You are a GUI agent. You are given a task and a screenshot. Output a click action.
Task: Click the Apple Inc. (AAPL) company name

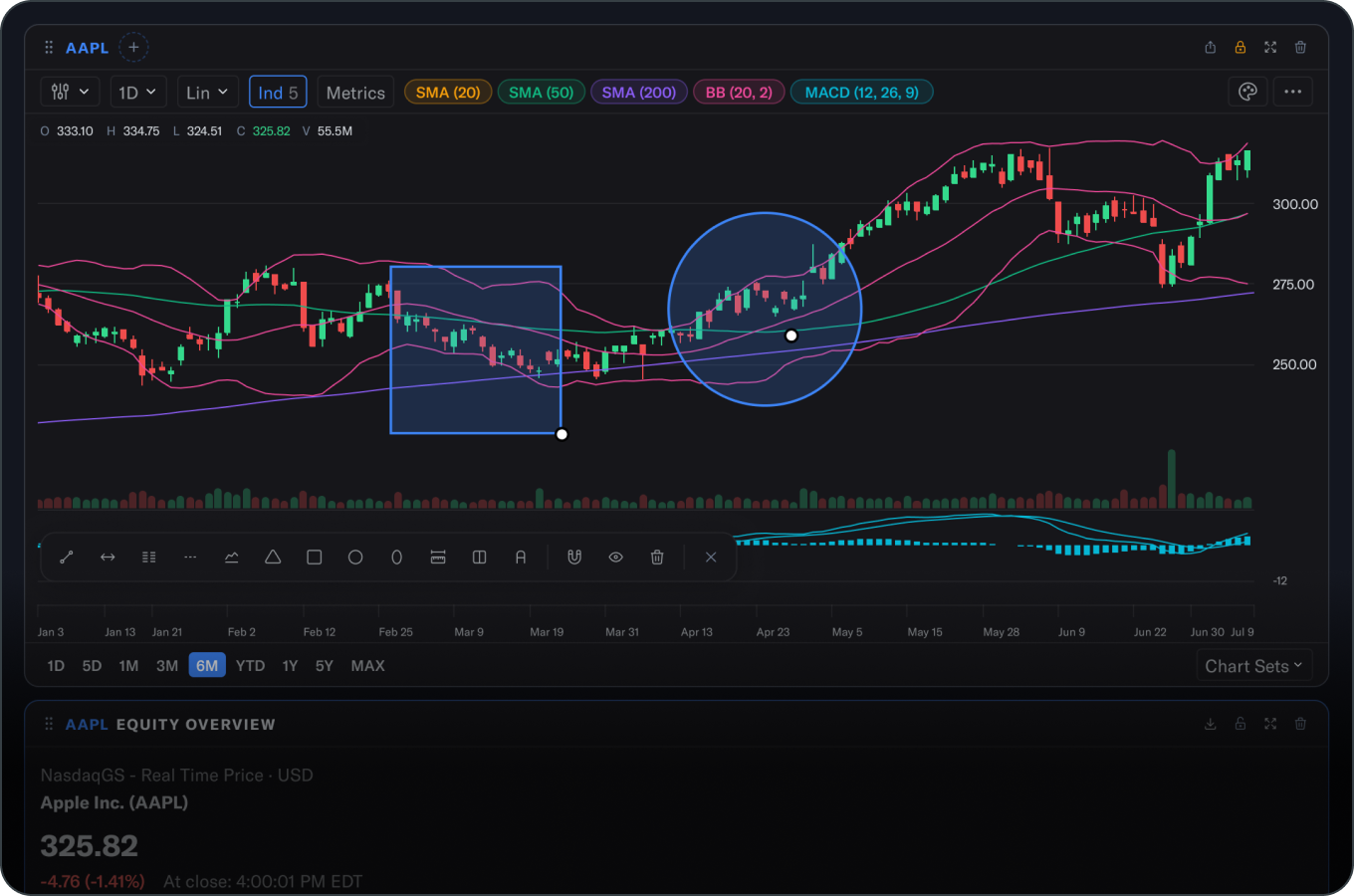click(x=114, y=802)
